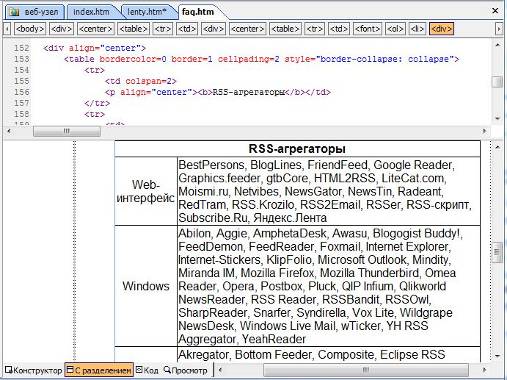Click the code pane scroll-up arrow
507x380 pixels.
(x=498, y=45)
